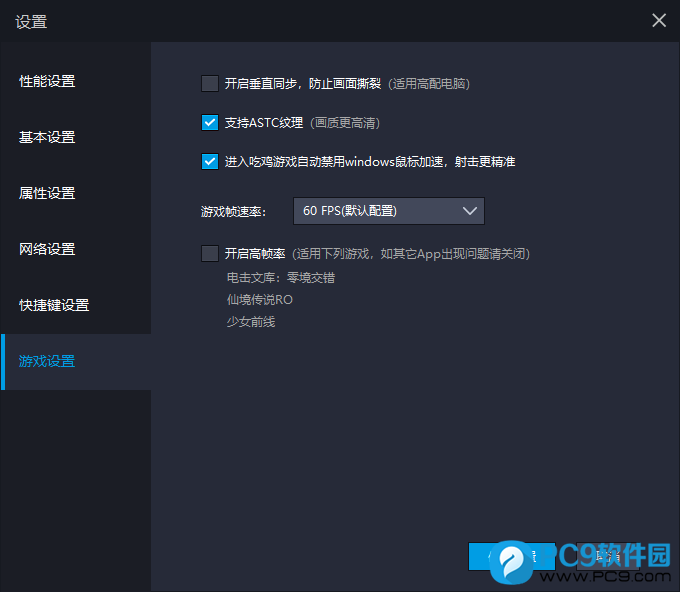680x592 pixels.
Task: Click 游戏帧速率 label
Action: [x=233, y=212]
